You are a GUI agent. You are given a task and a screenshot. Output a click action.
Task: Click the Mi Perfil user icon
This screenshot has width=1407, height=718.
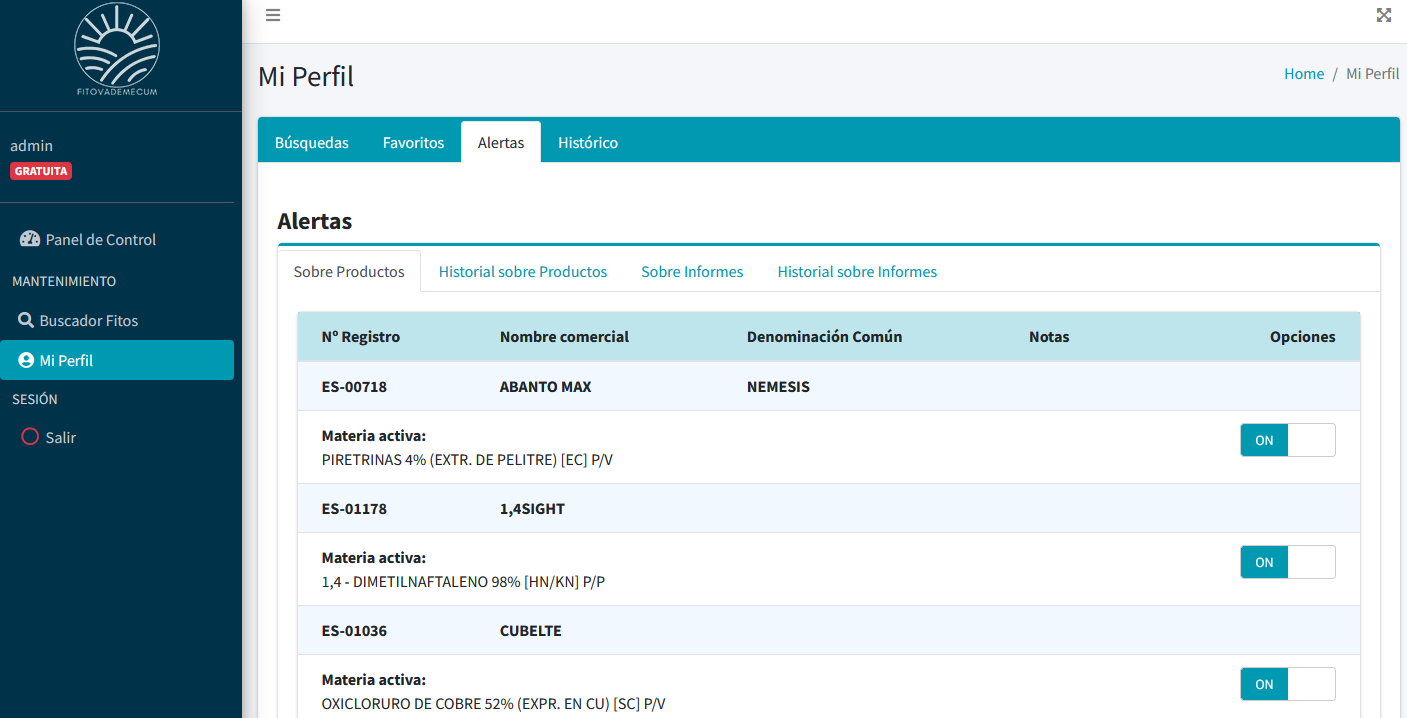click(x=26, y=360)
